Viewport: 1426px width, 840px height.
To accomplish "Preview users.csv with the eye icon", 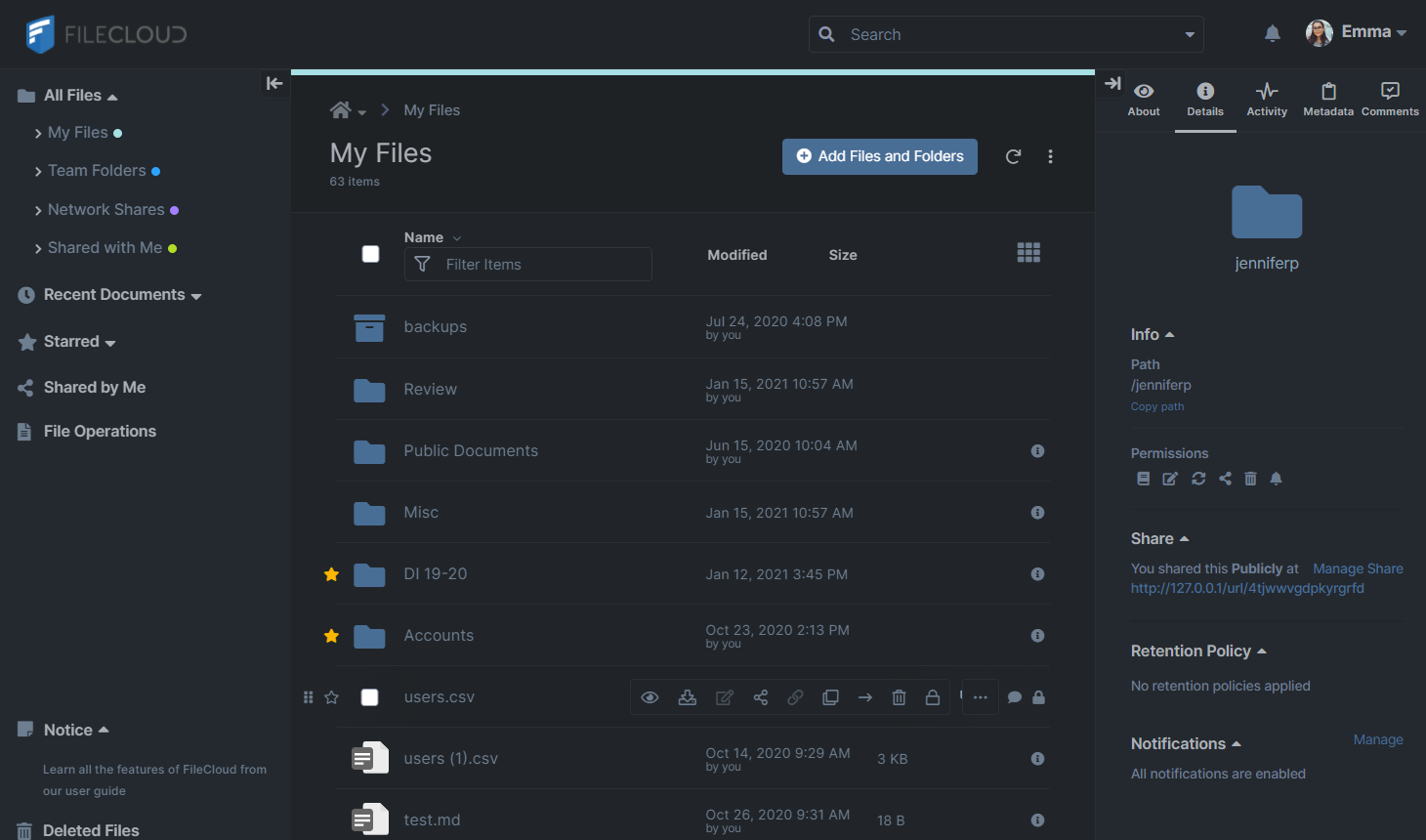I will pos(650,697).
